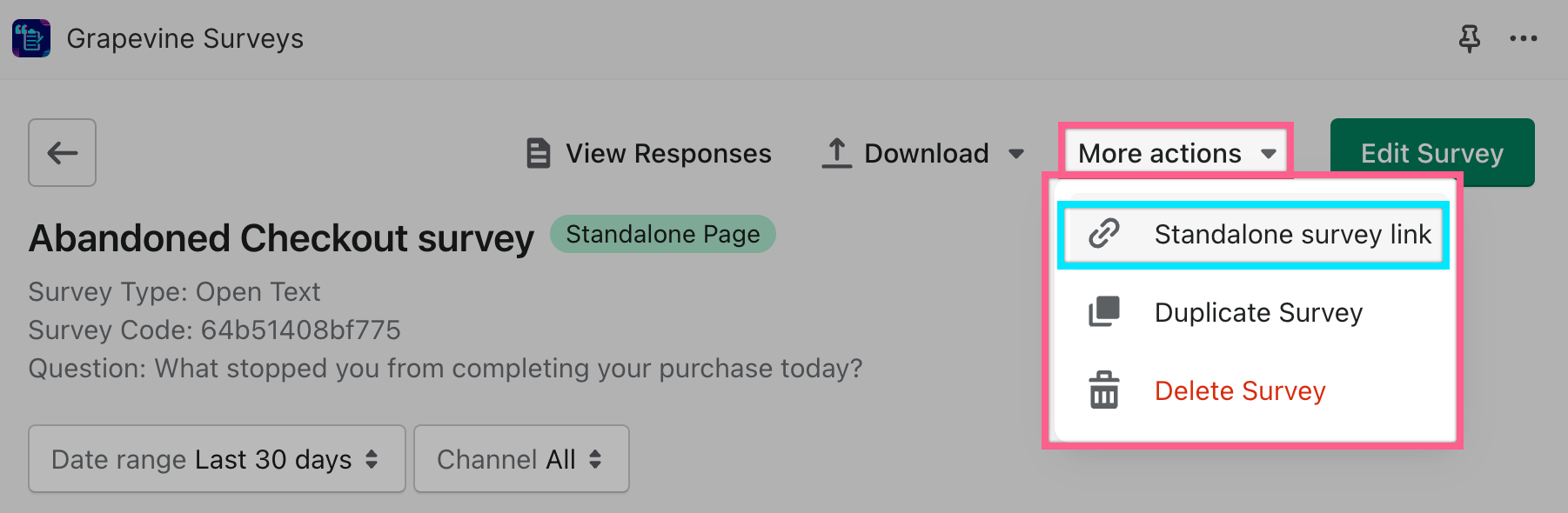Click the duplicate copies icon

pos(1104,312)
